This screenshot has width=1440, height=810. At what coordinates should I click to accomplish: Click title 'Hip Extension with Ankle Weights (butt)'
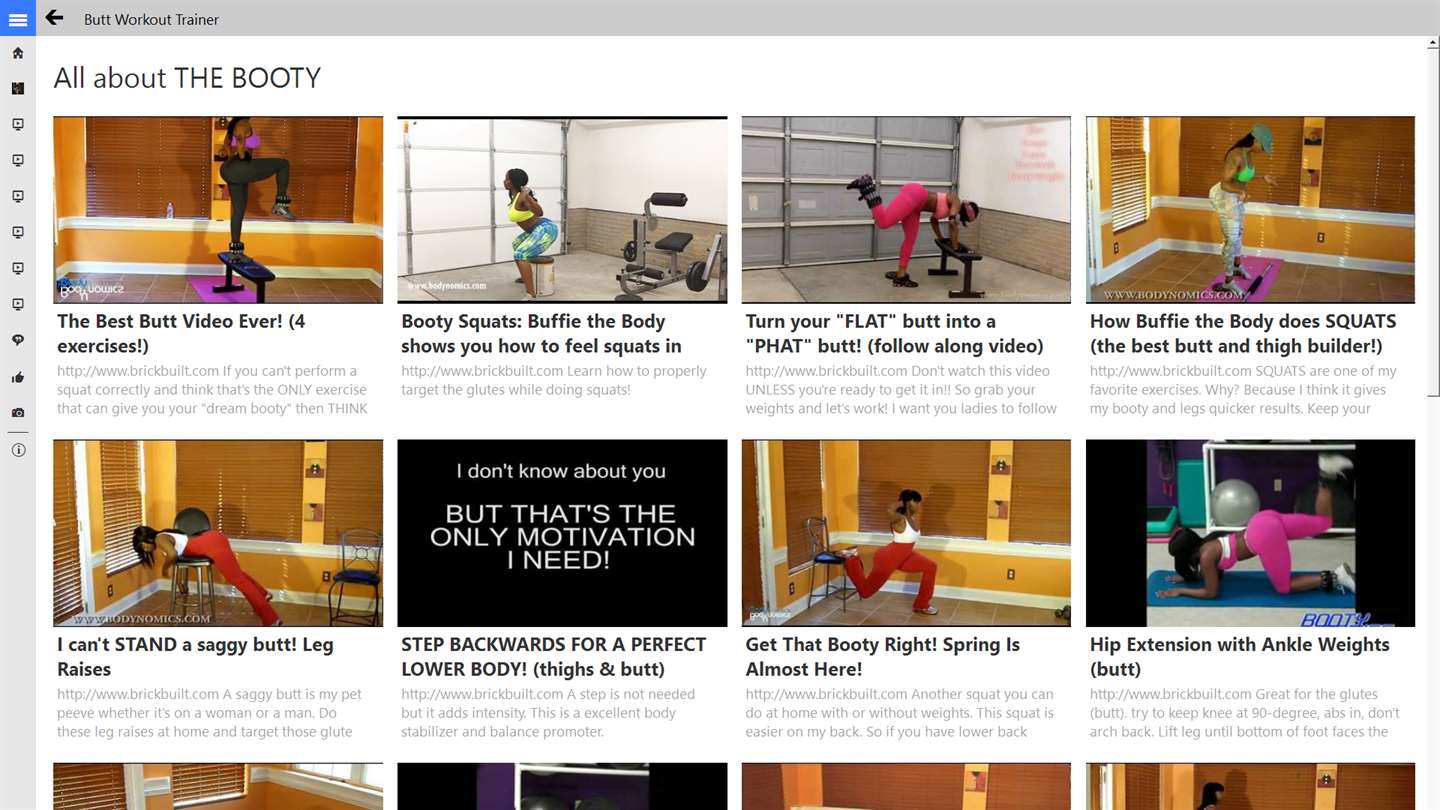pos(1240,657)
